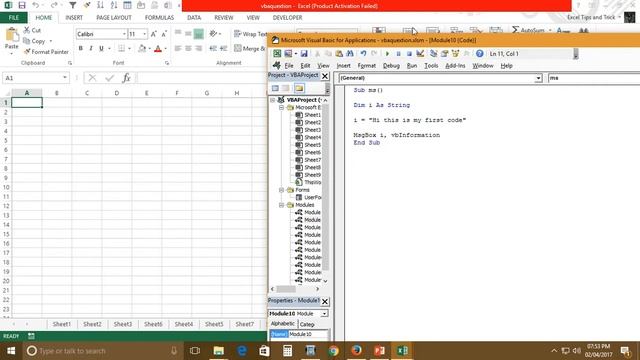Toggle Bold in the Excel Font group
The image size is (640, 360).
(x=81, y=48)
